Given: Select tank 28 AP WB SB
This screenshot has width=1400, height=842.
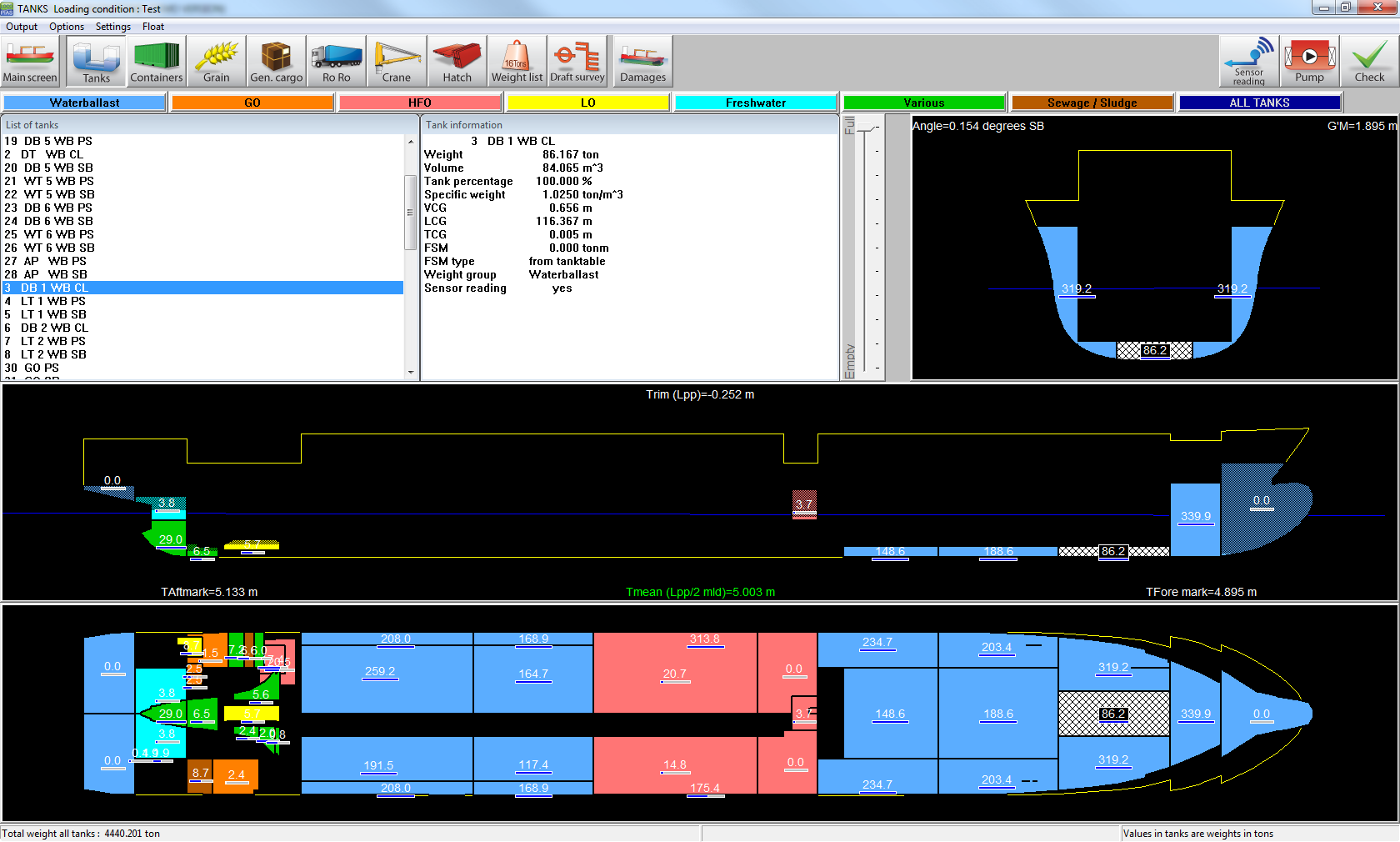Looking at the screenshot, I should tap(203, 274).
